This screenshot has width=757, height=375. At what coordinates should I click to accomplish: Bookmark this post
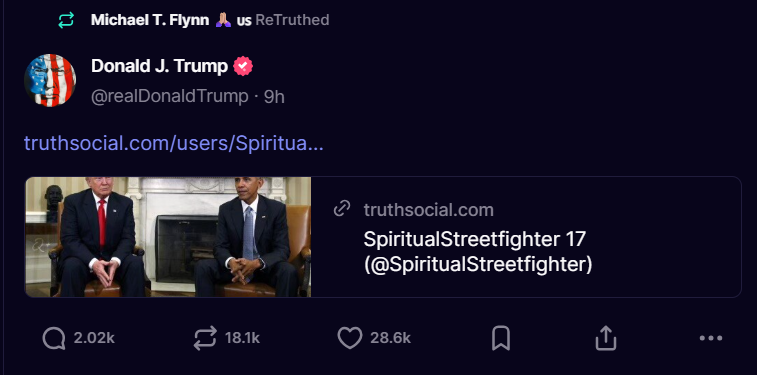(x=501, y=338)
